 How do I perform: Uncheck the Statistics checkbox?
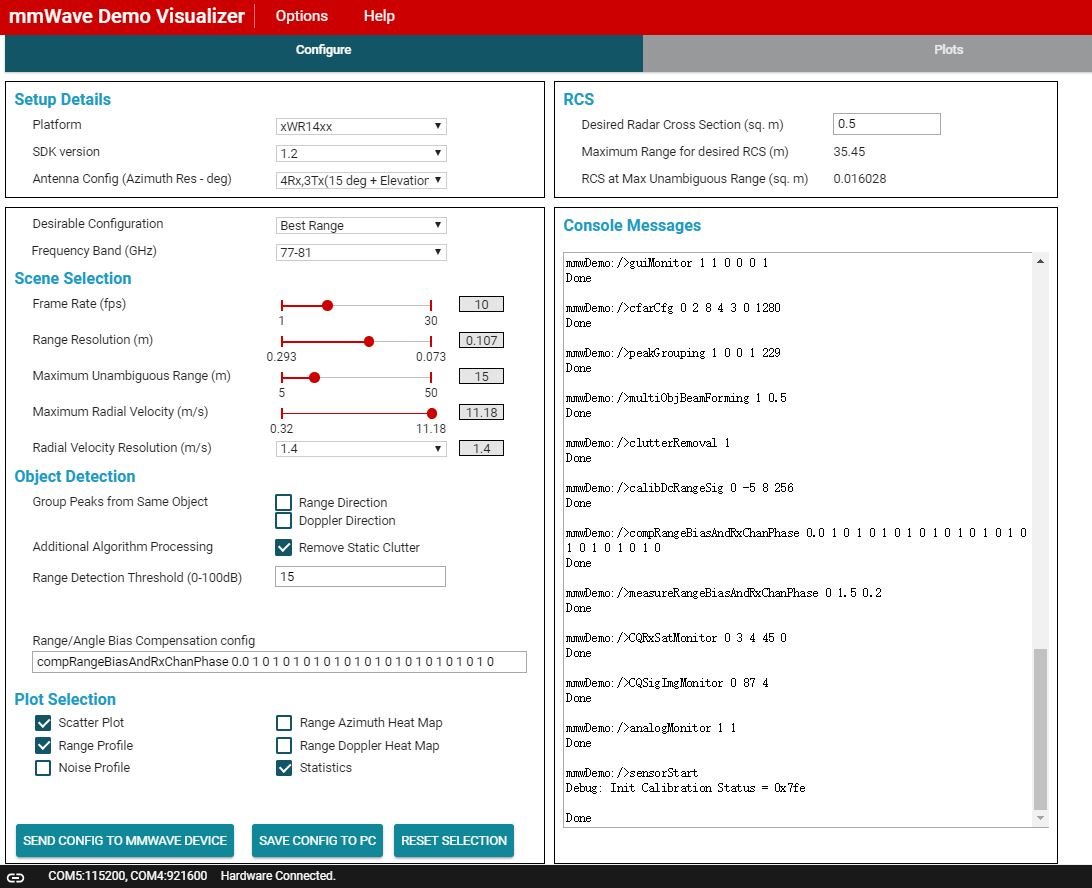(x=284, y=768)
